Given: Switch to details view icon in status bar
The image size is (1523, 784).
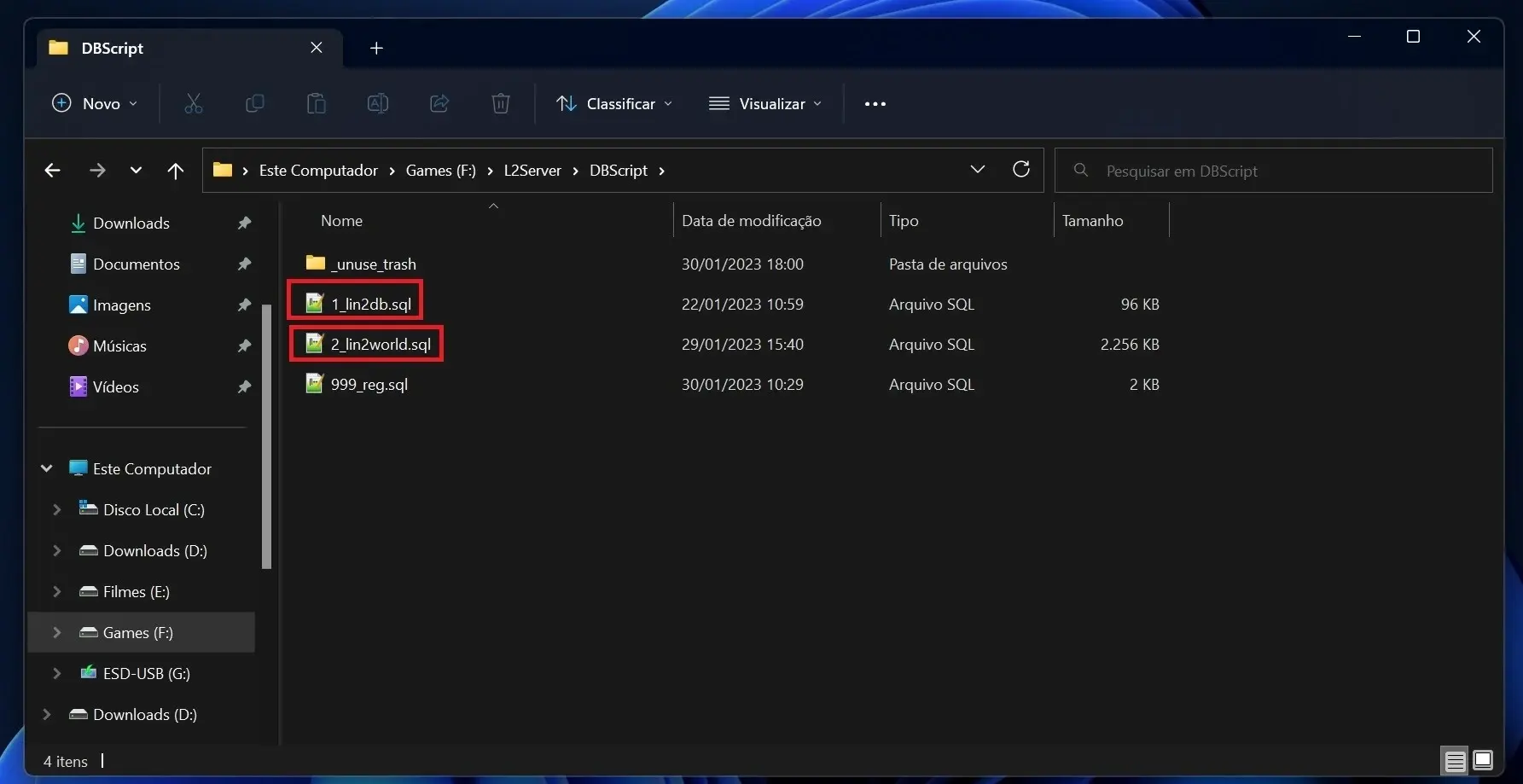Looking at the screenshot, I should click(1456, 760).
